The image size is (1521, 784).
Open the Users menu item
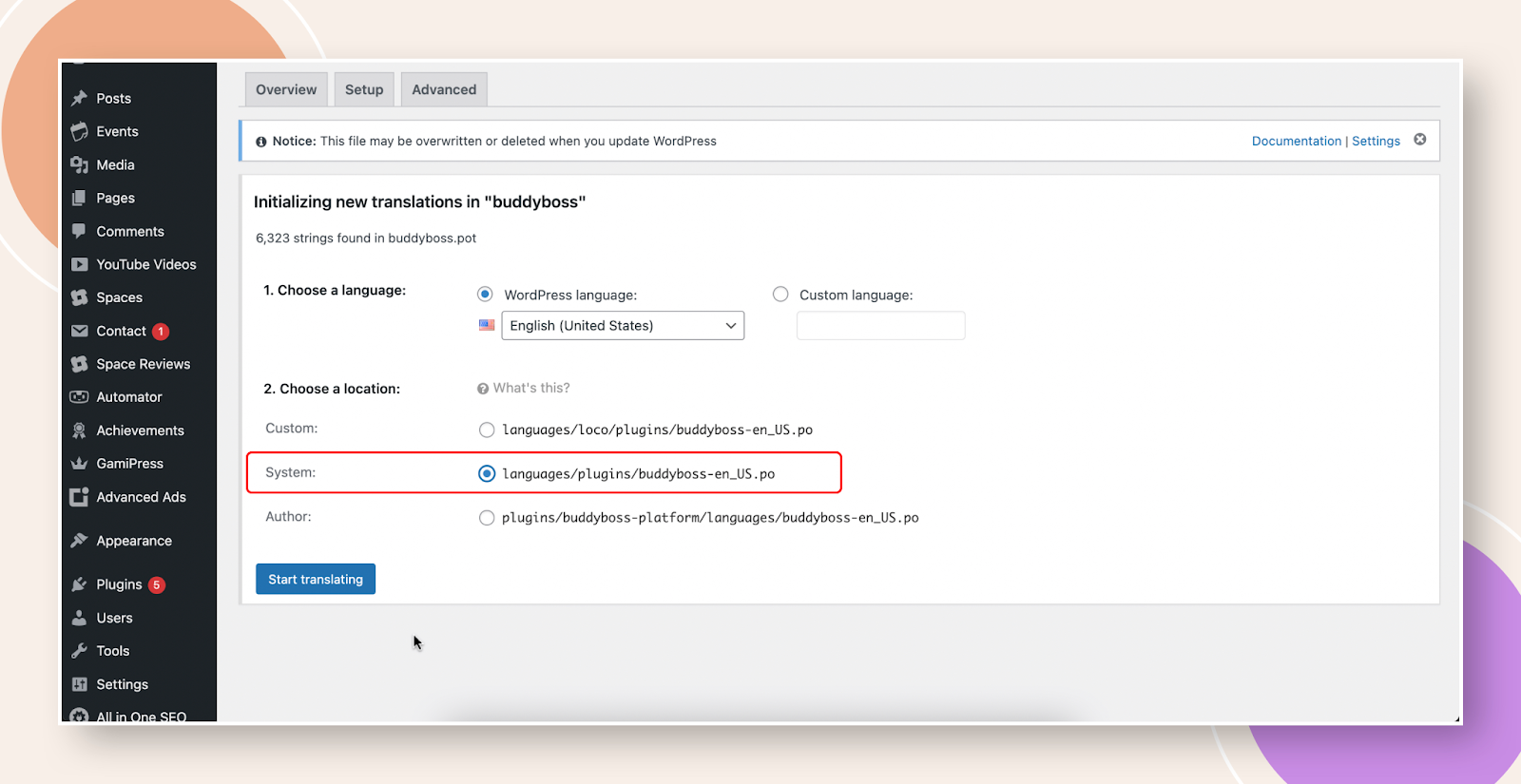click(x=114, y=619)
